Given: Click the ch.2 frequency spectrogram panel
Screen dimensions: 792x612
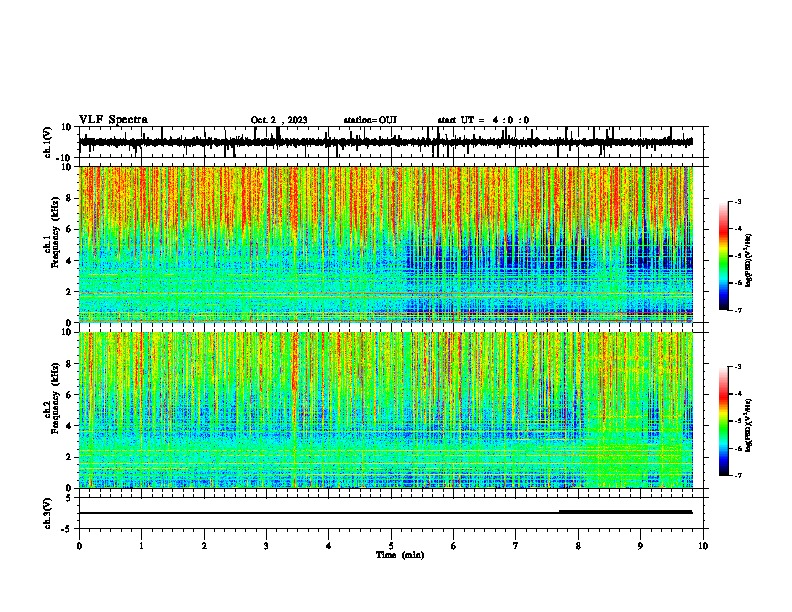Looking at the screenshot, I should 386,410.
